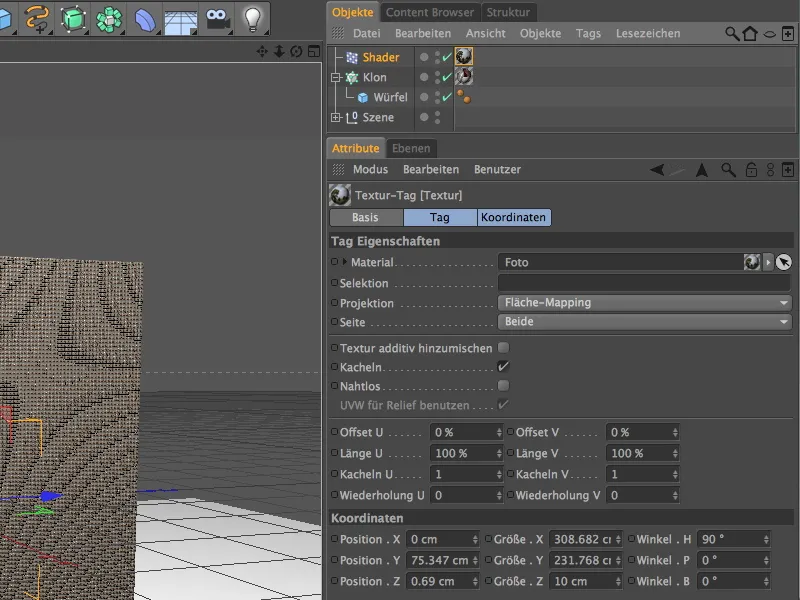Open the Benutzer menu
Image resolution: width=800 pixels, height=600 pixels.
[497, 169]
